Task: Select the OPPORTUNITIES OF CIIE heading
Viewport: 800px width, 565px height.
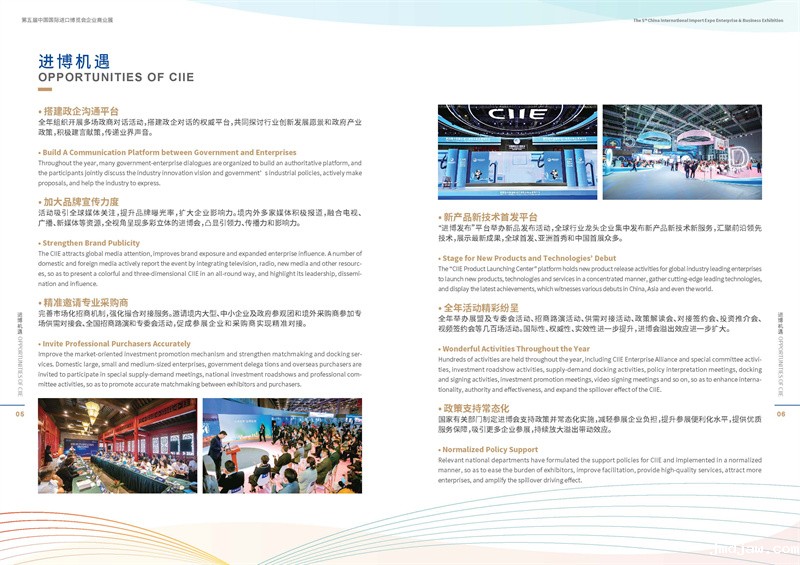Action: click(x=116, y=77)
